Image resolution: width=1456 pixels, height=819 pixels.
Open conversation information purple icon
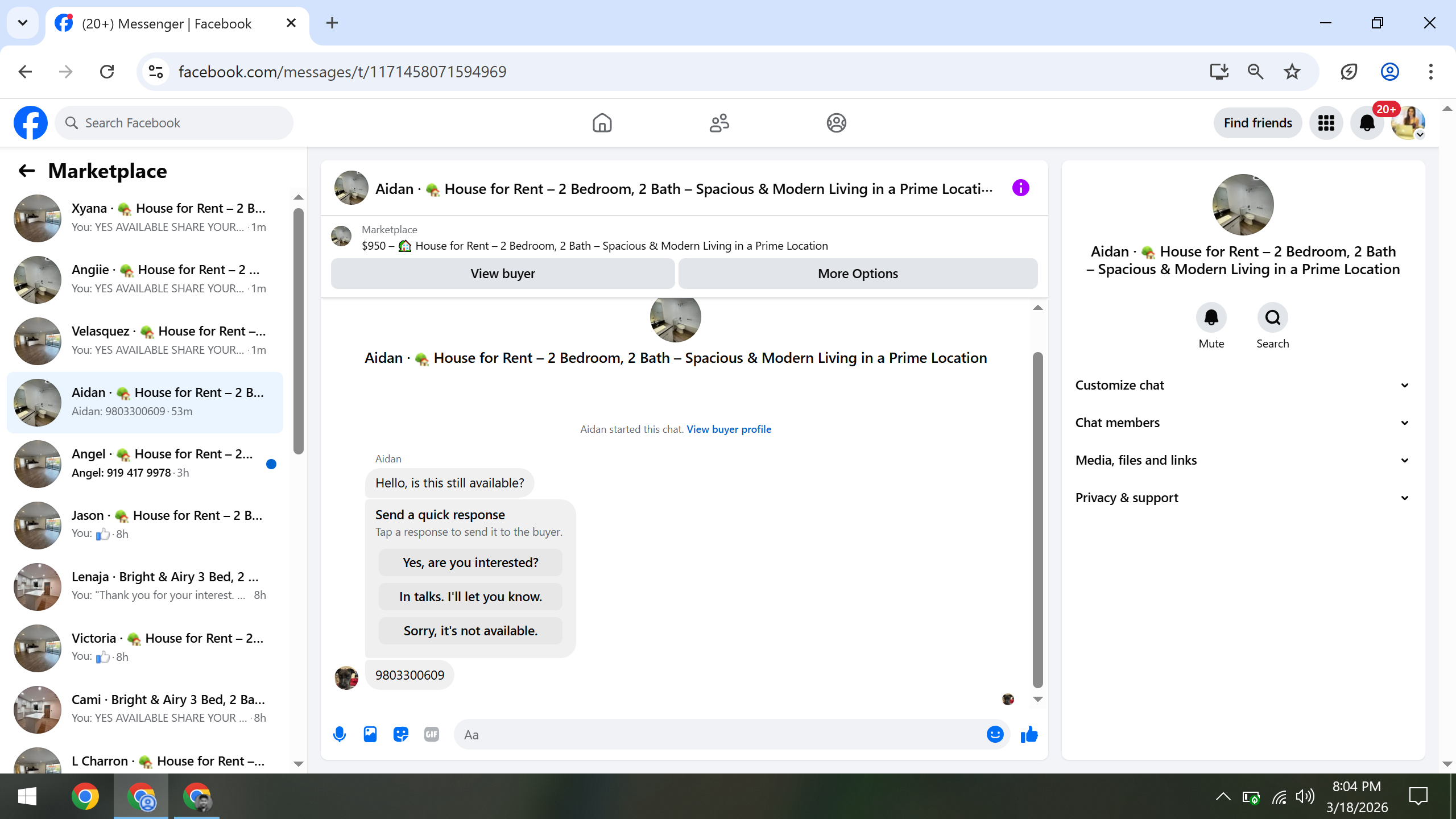pyautogui.click(x=1021, y=188)
